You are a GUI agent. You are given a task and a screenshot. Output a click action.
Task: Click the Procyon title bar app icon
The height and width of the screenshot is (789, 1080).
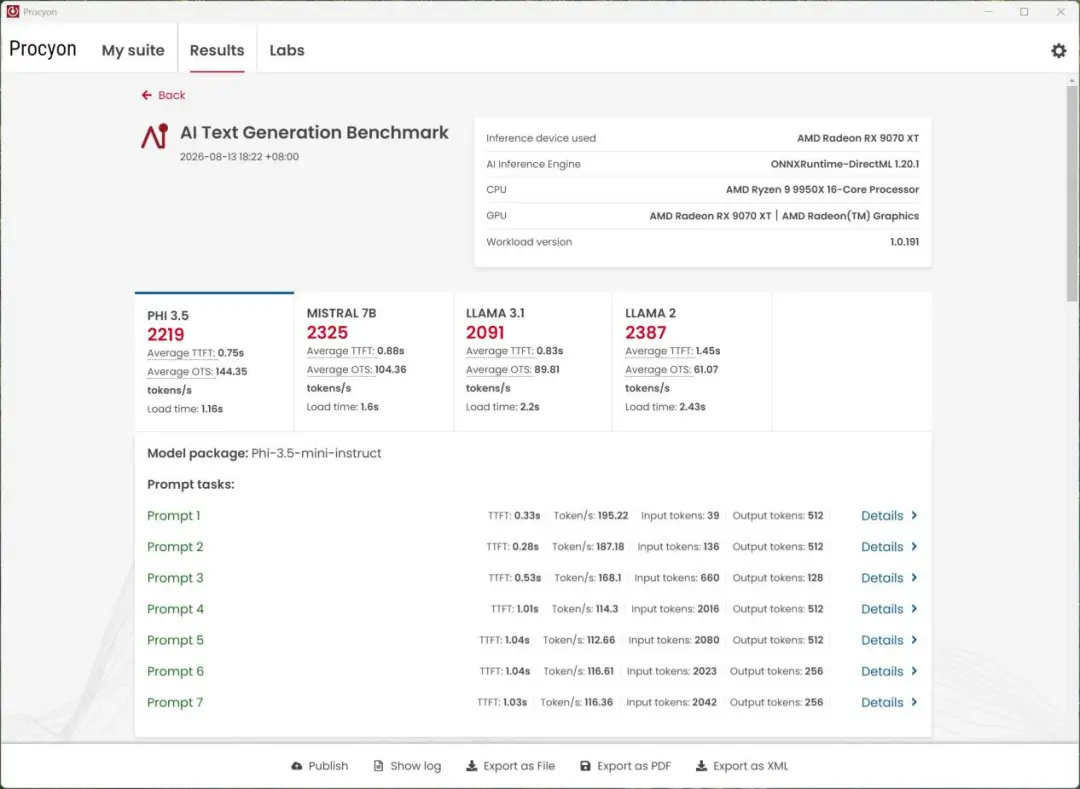(x=12, y=11)
